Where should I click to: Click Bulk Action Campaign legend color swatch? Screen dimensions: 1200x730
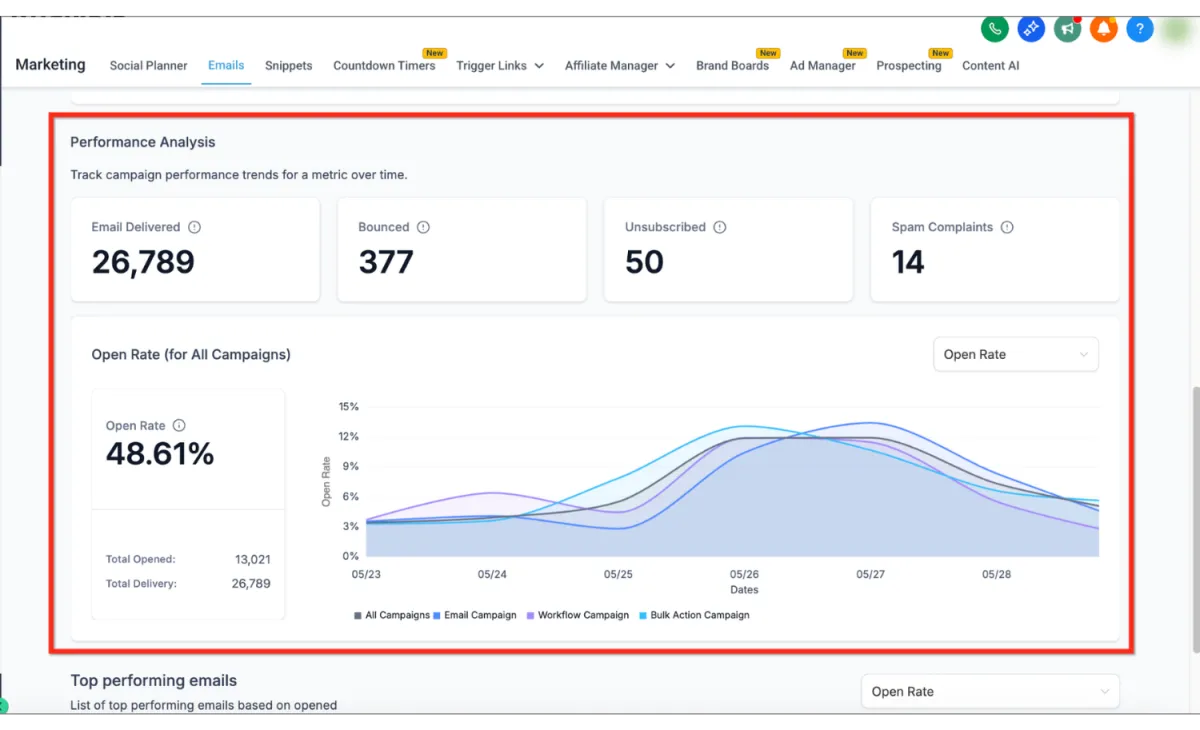click(642, 615)
